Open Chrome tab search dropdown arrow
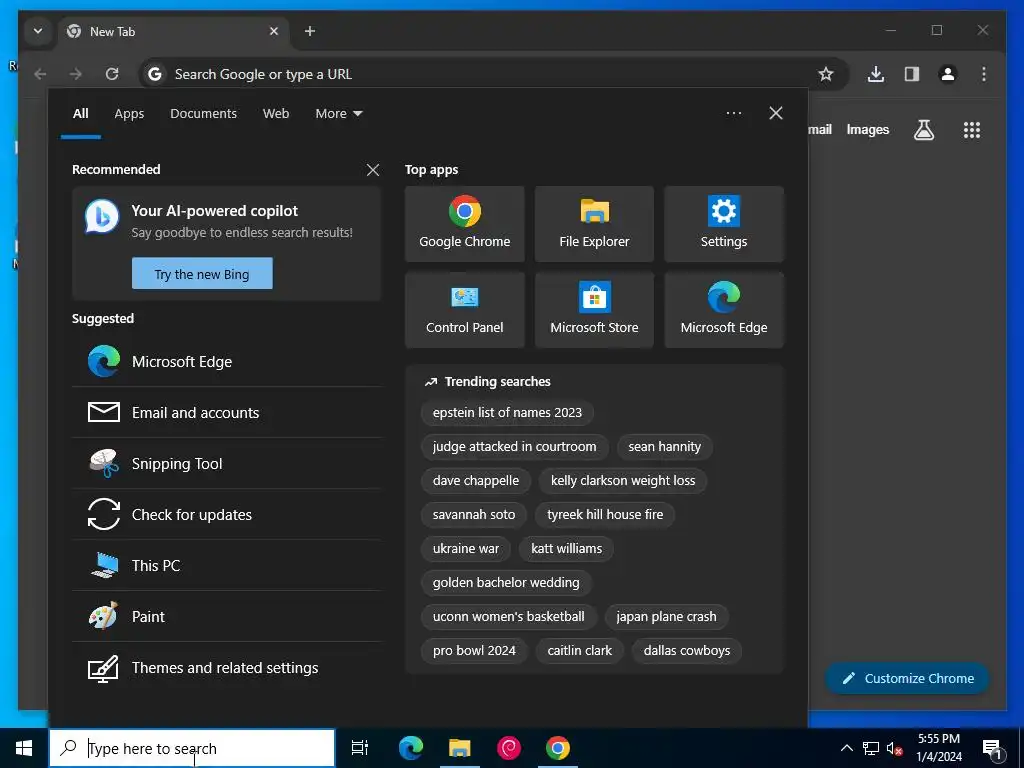 pos(38,31)
